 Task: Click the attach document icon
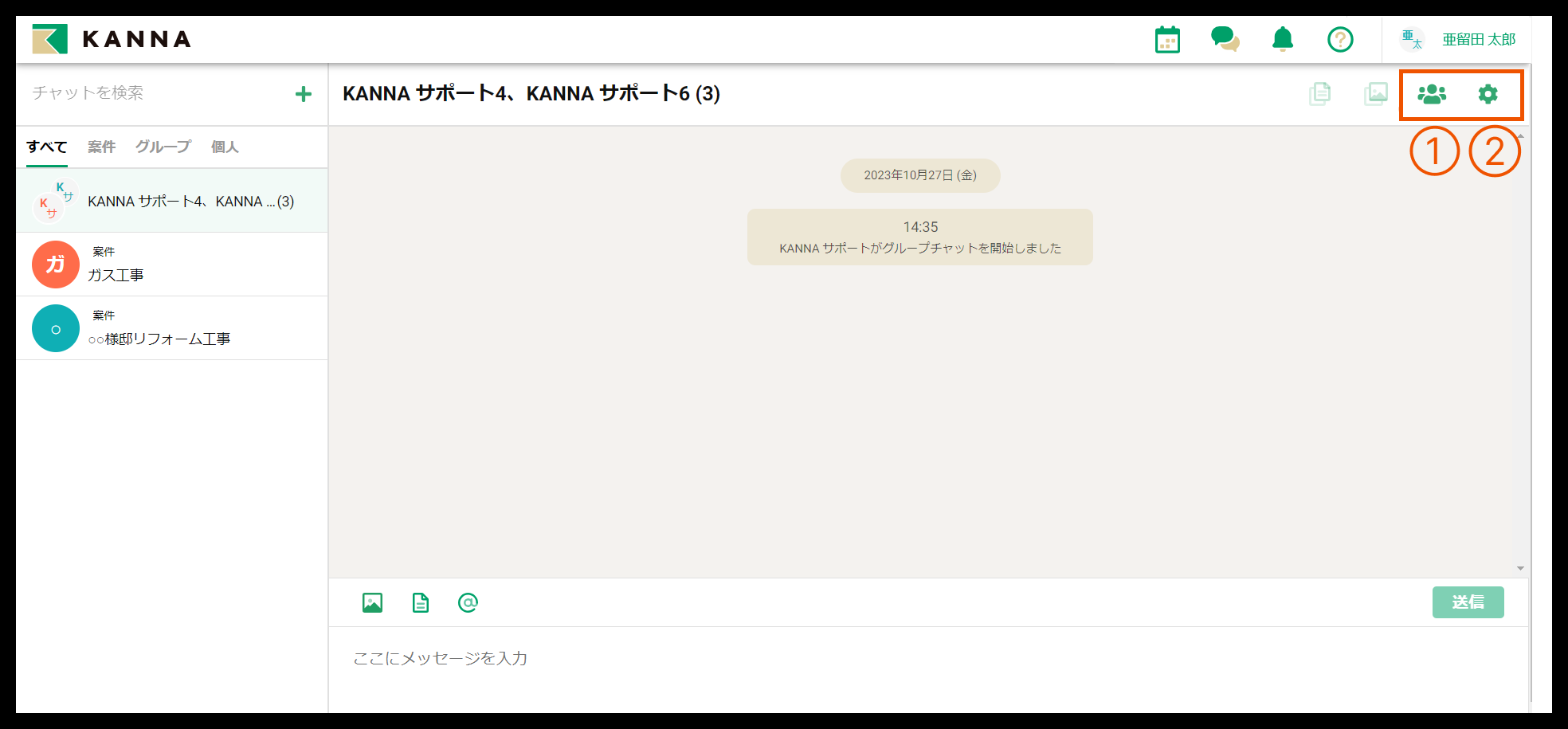point(420,603)
